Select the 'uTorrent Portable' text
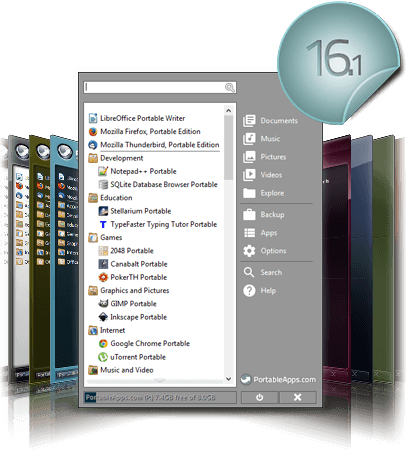 click(138, 357)
